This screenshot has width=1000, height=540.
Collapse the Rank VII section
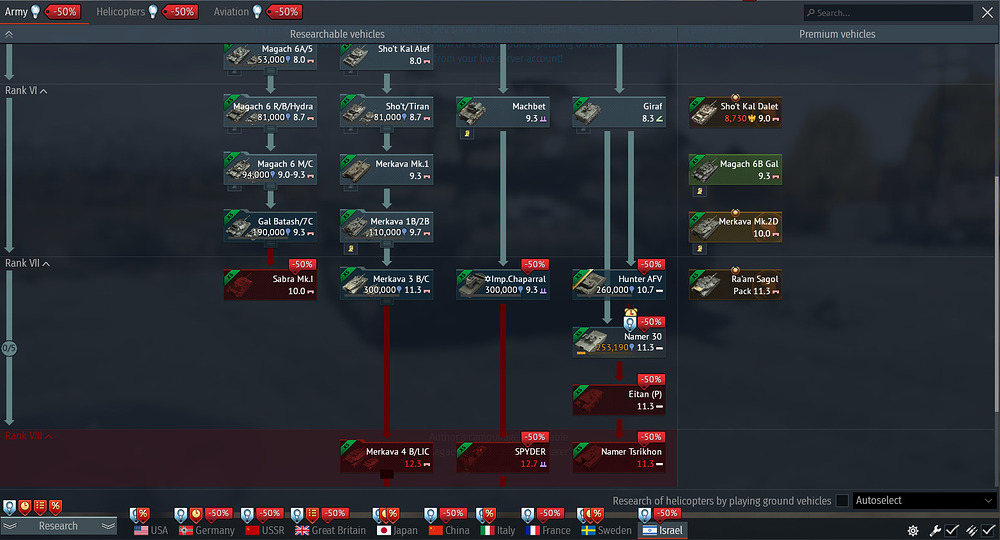click(x=27, y=263)
